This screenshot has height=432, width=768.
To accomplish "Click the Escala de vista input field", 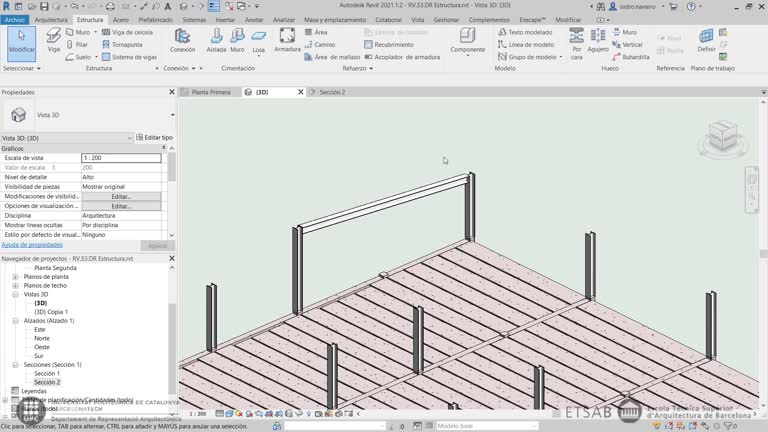I will [x=120, y=158].
